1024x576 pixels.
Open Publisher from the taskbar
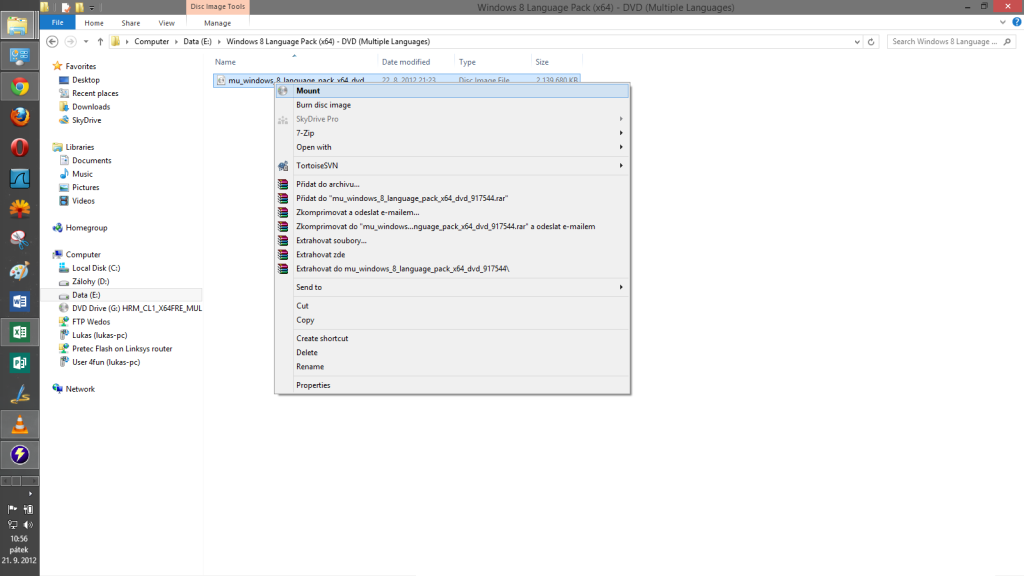pos(20,363)
